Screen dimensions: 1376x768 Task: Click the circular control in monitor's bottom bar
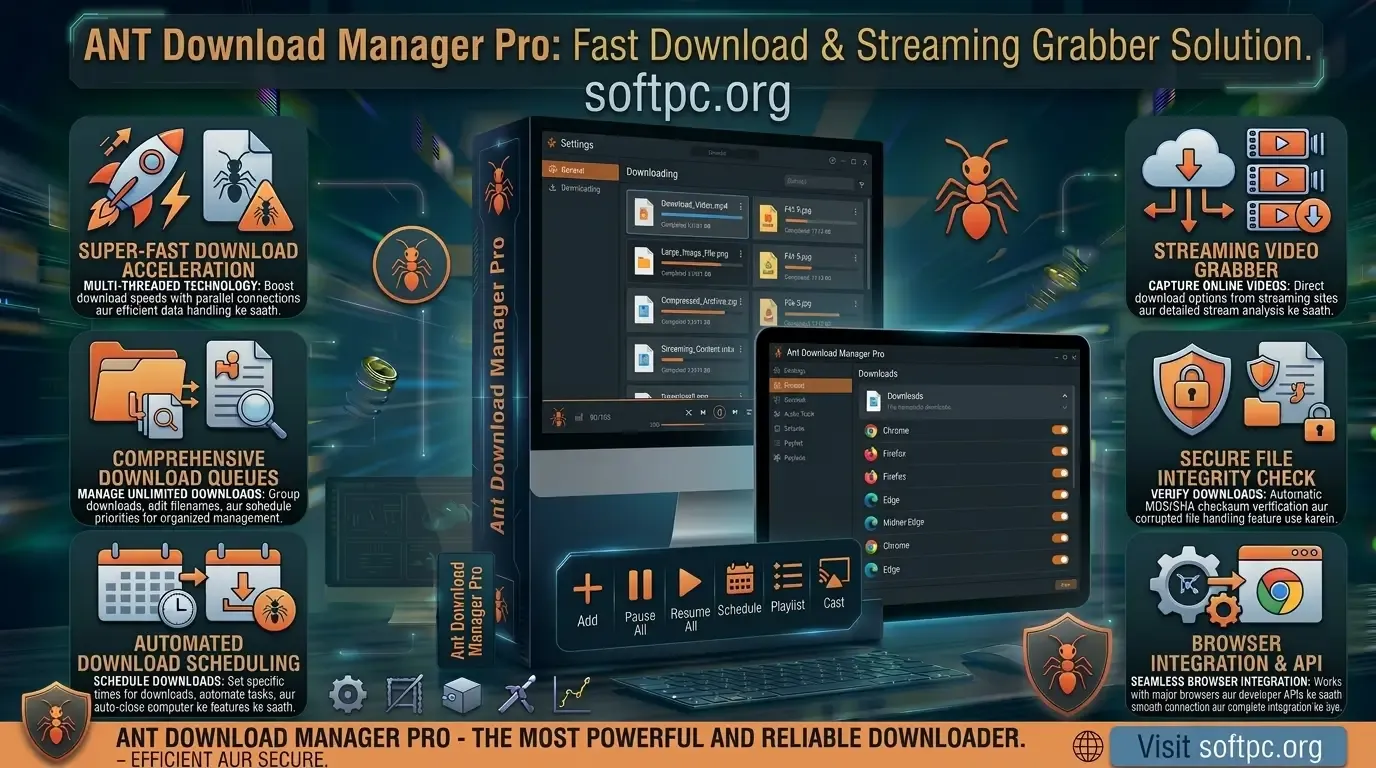tap(718, 412)
